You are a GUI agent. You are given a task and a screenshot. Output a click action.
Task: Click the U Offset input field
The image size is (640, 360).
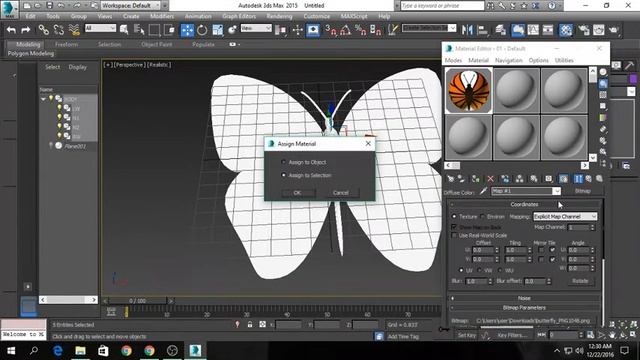(483, 250)
